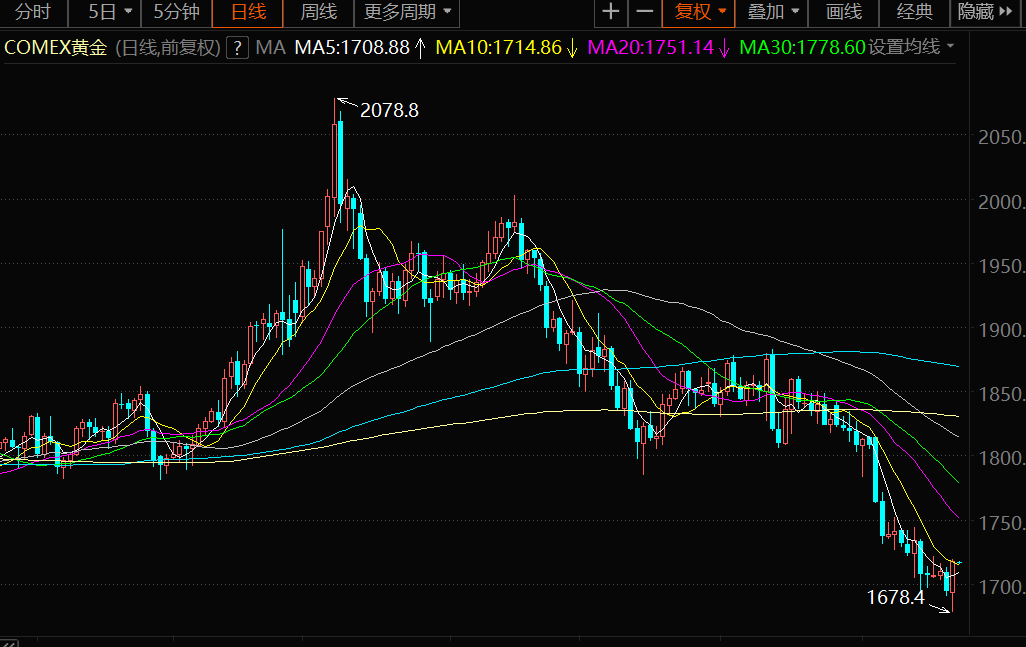The image size is (1026, 647).
Task: Switch to the 分时 intraday tab
Action: (x=33, y=13)
